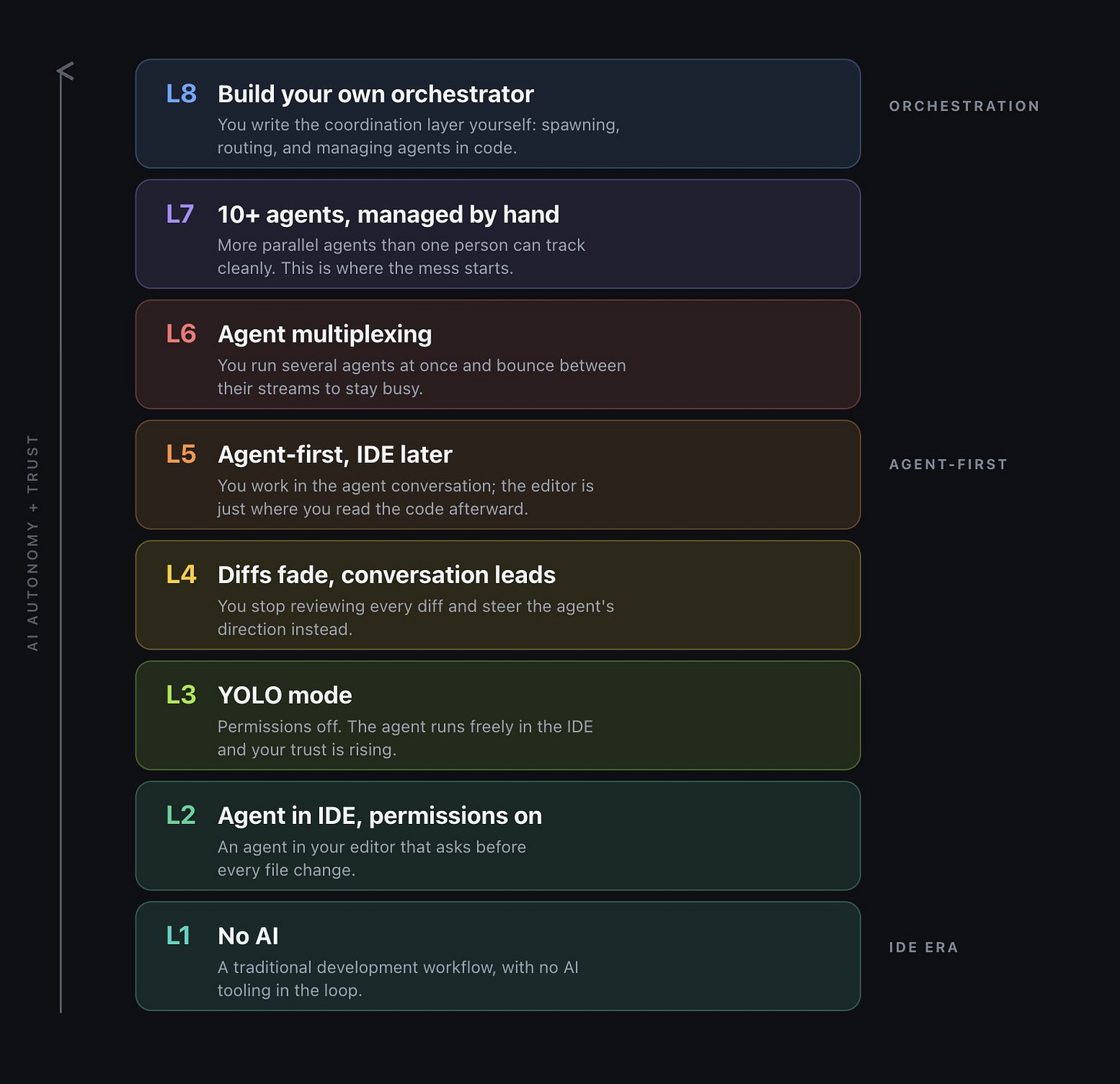Click the IDE ERA section label
Viewport: 1120px width, 1084px height.
[924, 947]
